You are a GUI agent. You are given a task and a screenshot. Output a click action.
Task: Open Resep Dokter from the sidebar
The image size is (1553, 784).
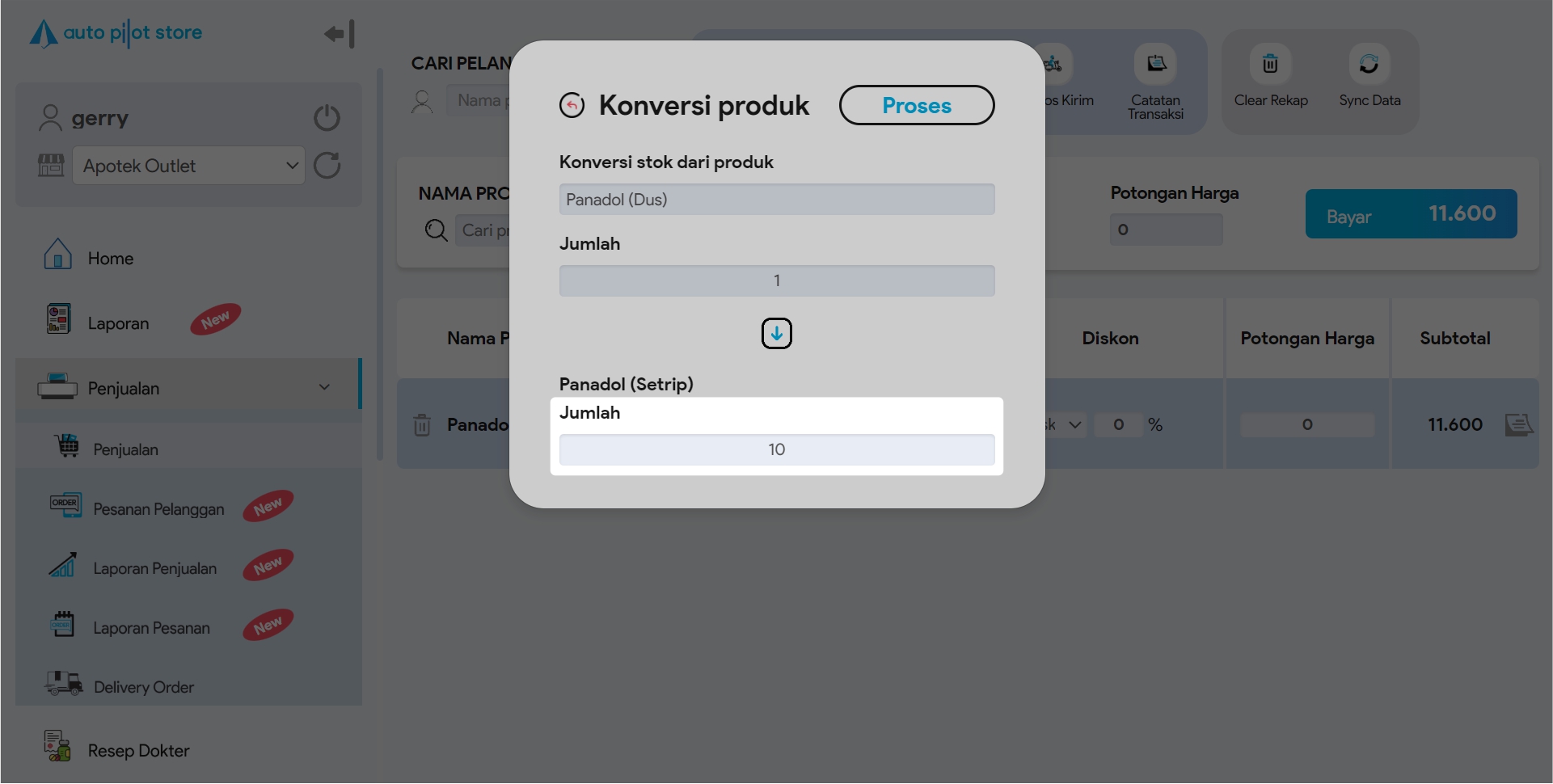tap(138, 751)
